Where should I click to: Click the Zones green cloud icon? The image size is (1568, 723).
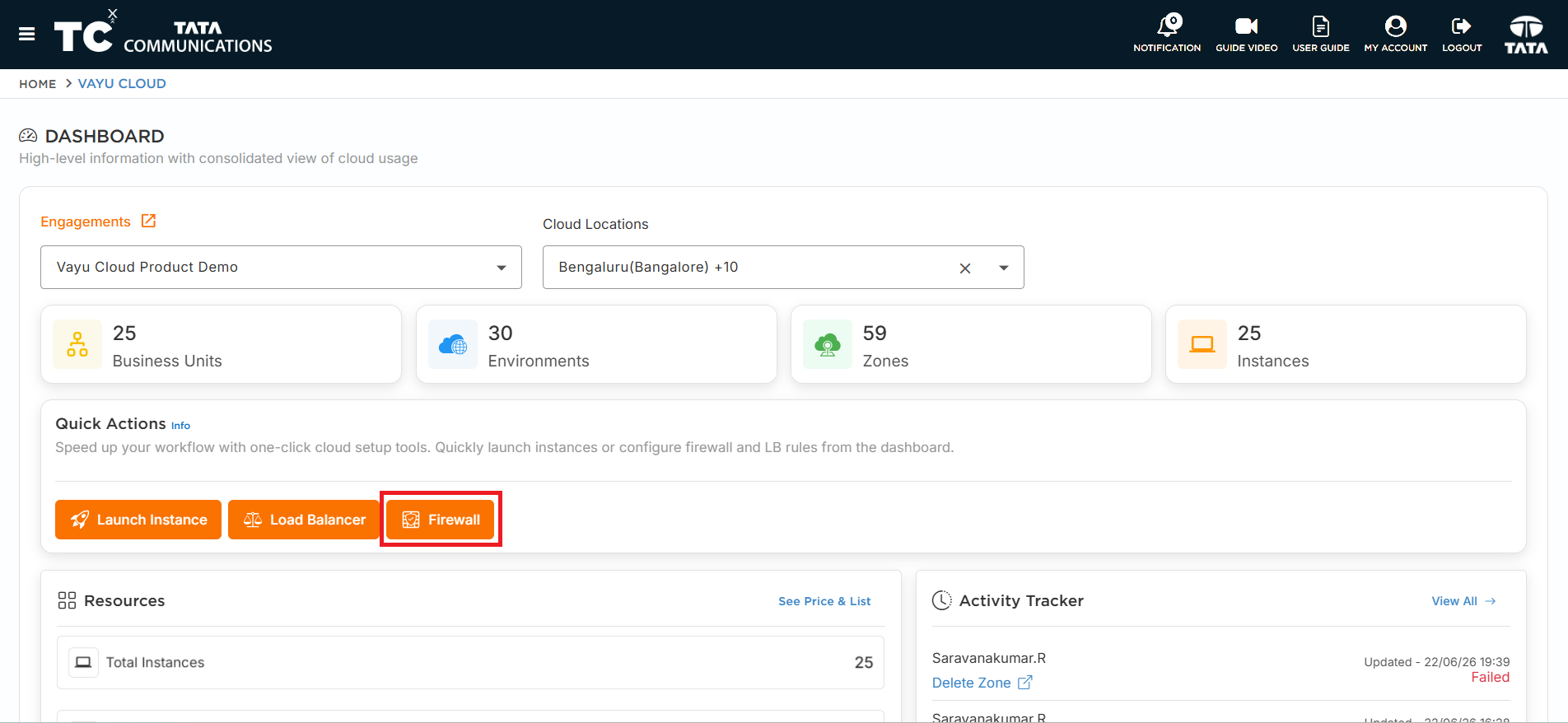point(828,344)
